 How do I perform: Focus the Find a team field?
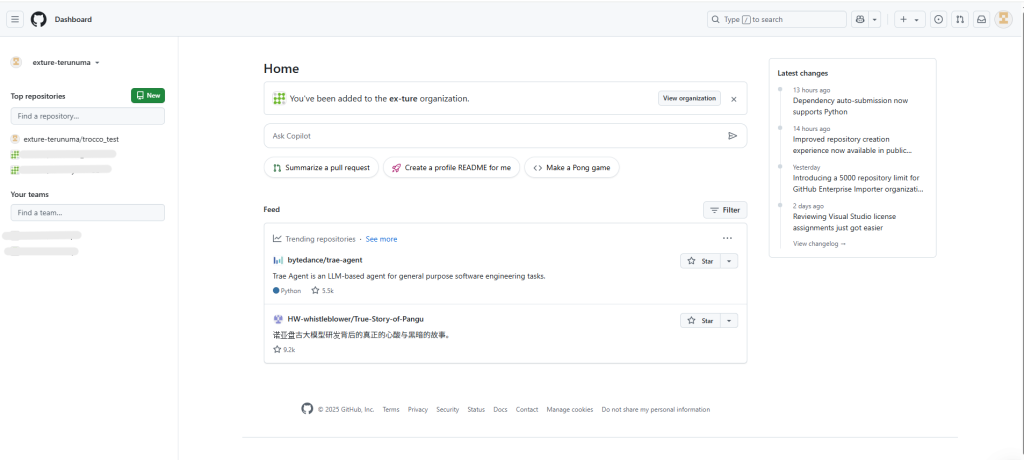point(88,212)
